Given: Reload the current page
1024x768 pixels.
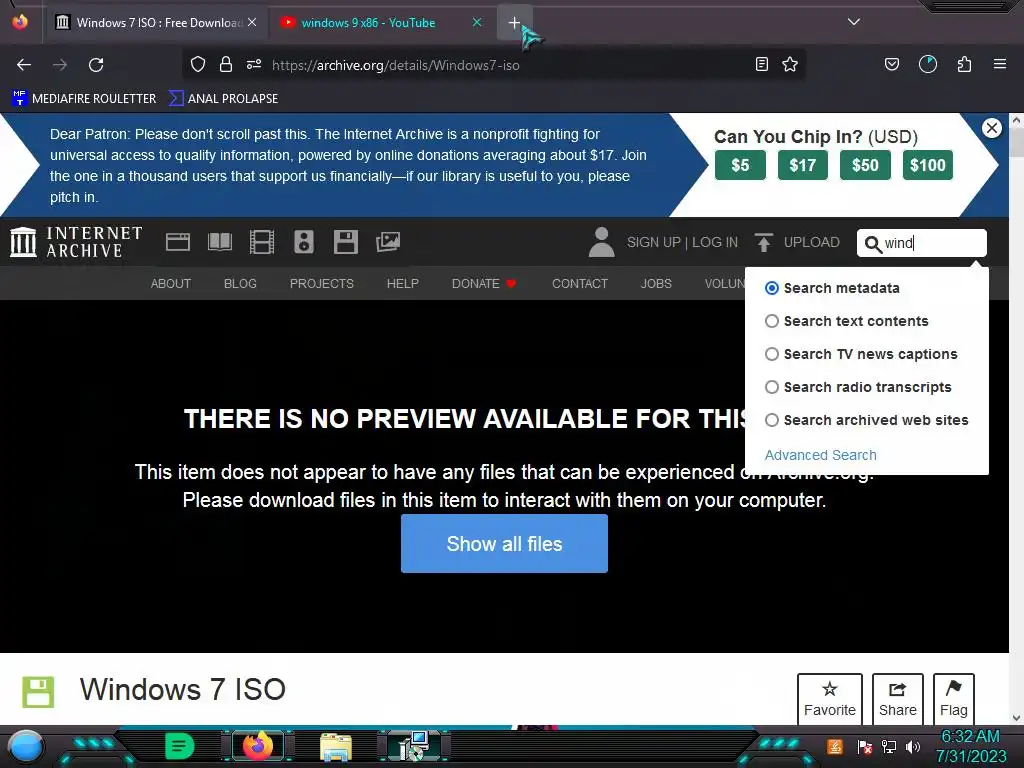Looking at the screenshot, I should click(x=96, y=65).
